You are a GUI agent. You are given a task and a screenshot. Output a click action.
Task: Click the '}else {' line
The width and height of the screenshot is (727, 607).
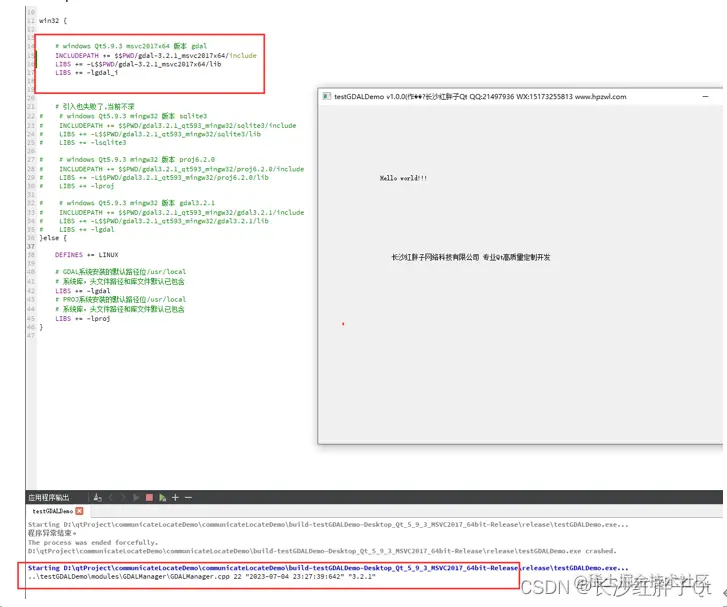click(53, 238)
